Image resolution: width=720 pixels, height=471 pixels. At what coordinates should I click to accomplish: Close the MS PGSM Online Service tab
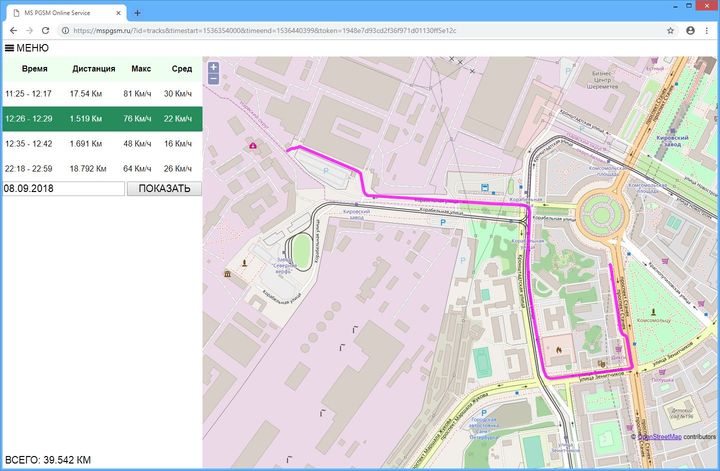120,12
